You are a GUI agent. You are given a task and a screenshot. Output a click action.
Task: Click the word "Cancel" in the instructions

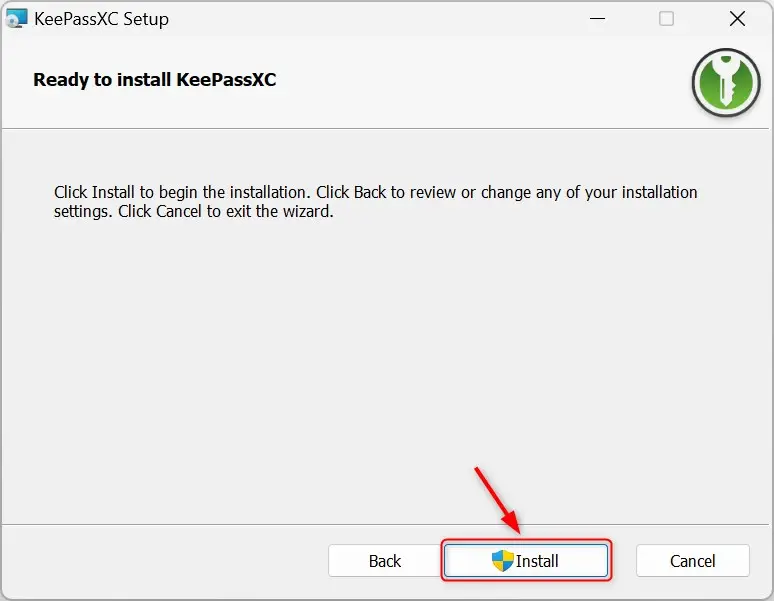pos(179,211)
